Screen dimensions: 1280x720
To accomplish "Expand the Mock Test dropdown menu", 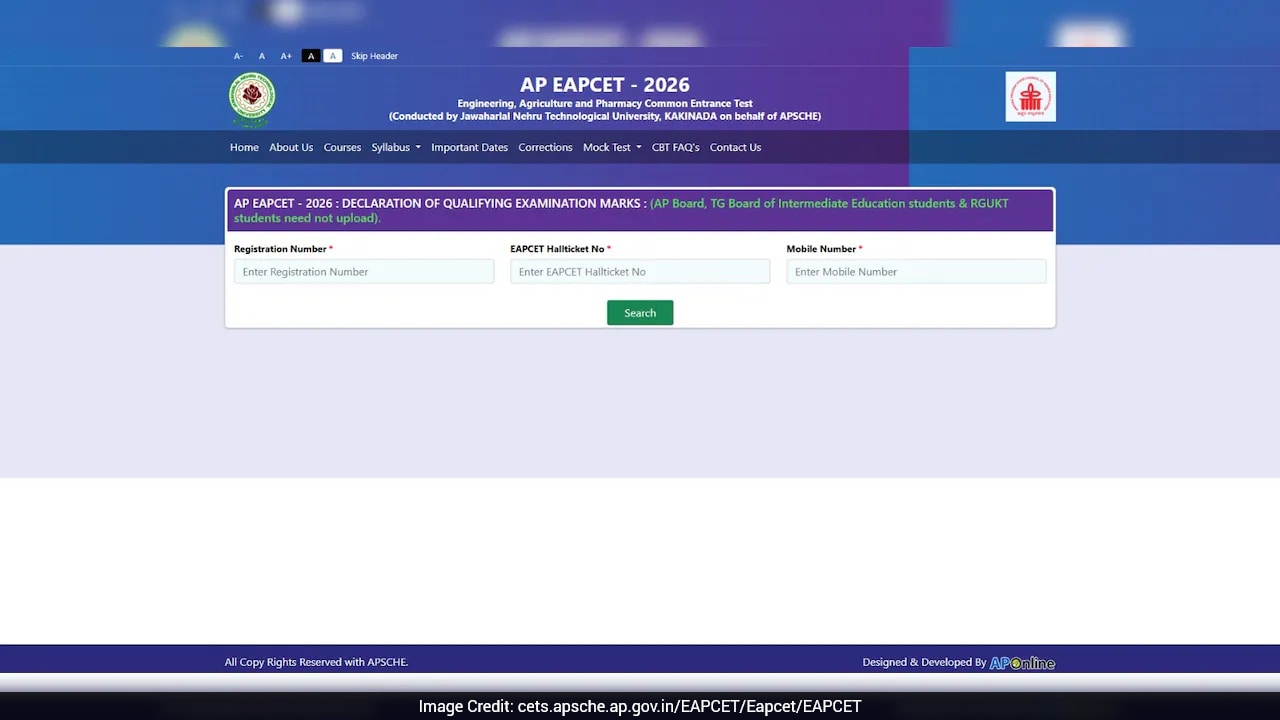I will 612,147.
